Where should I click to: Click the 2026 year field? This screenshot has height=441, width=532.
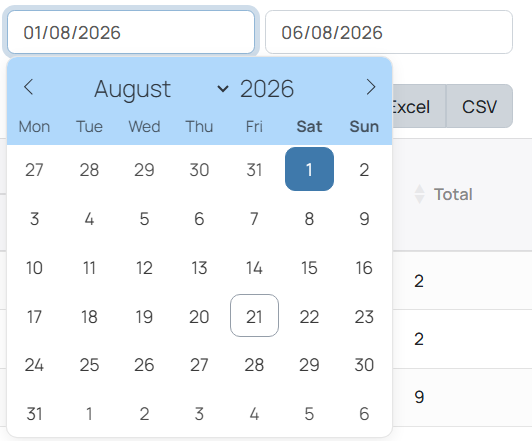click(267, 89)
